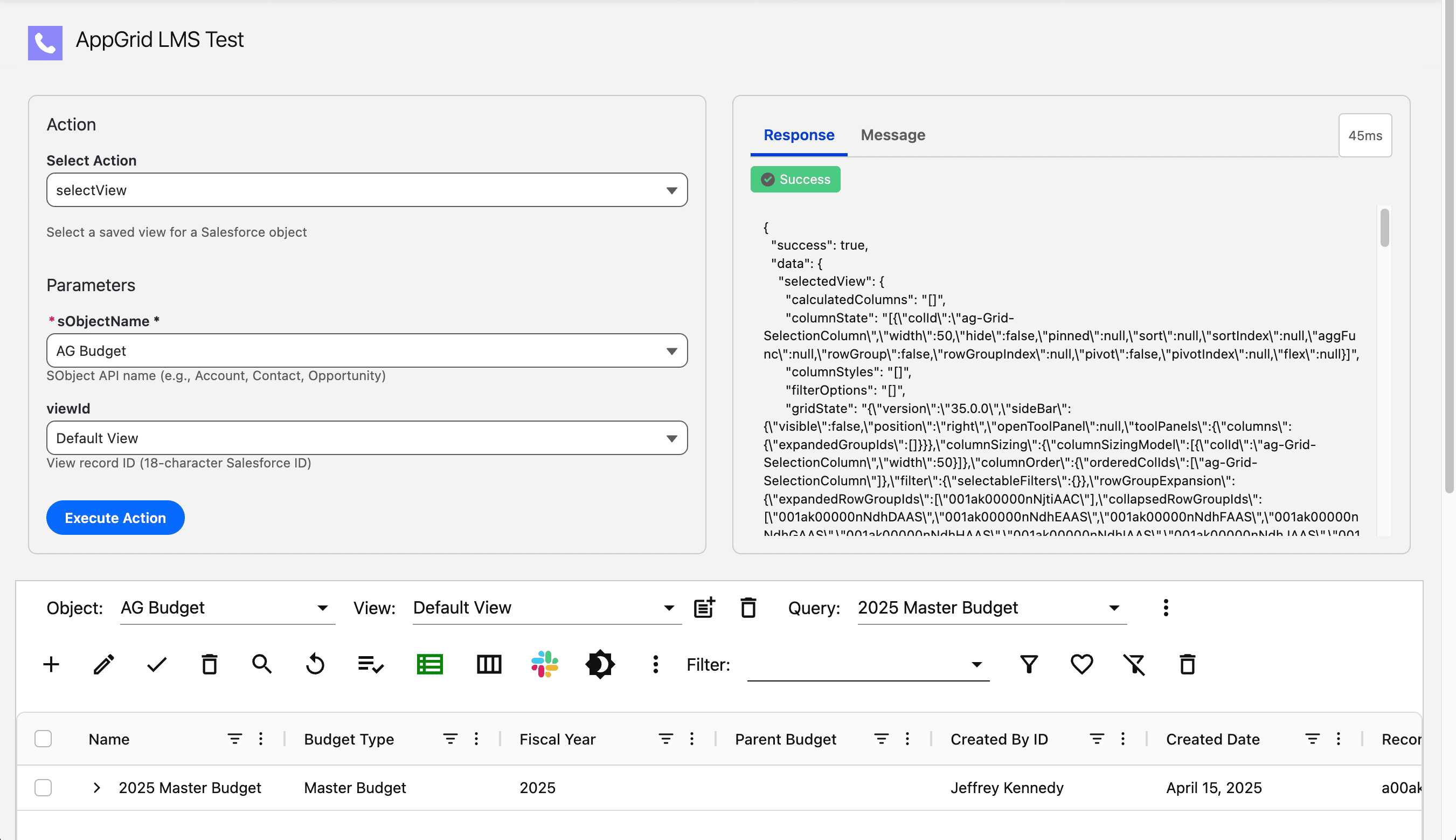The height and width of the screenshot is (840, 1456).
Task: Expand the 2025 Master Budget row
Action: click(97, 788)
